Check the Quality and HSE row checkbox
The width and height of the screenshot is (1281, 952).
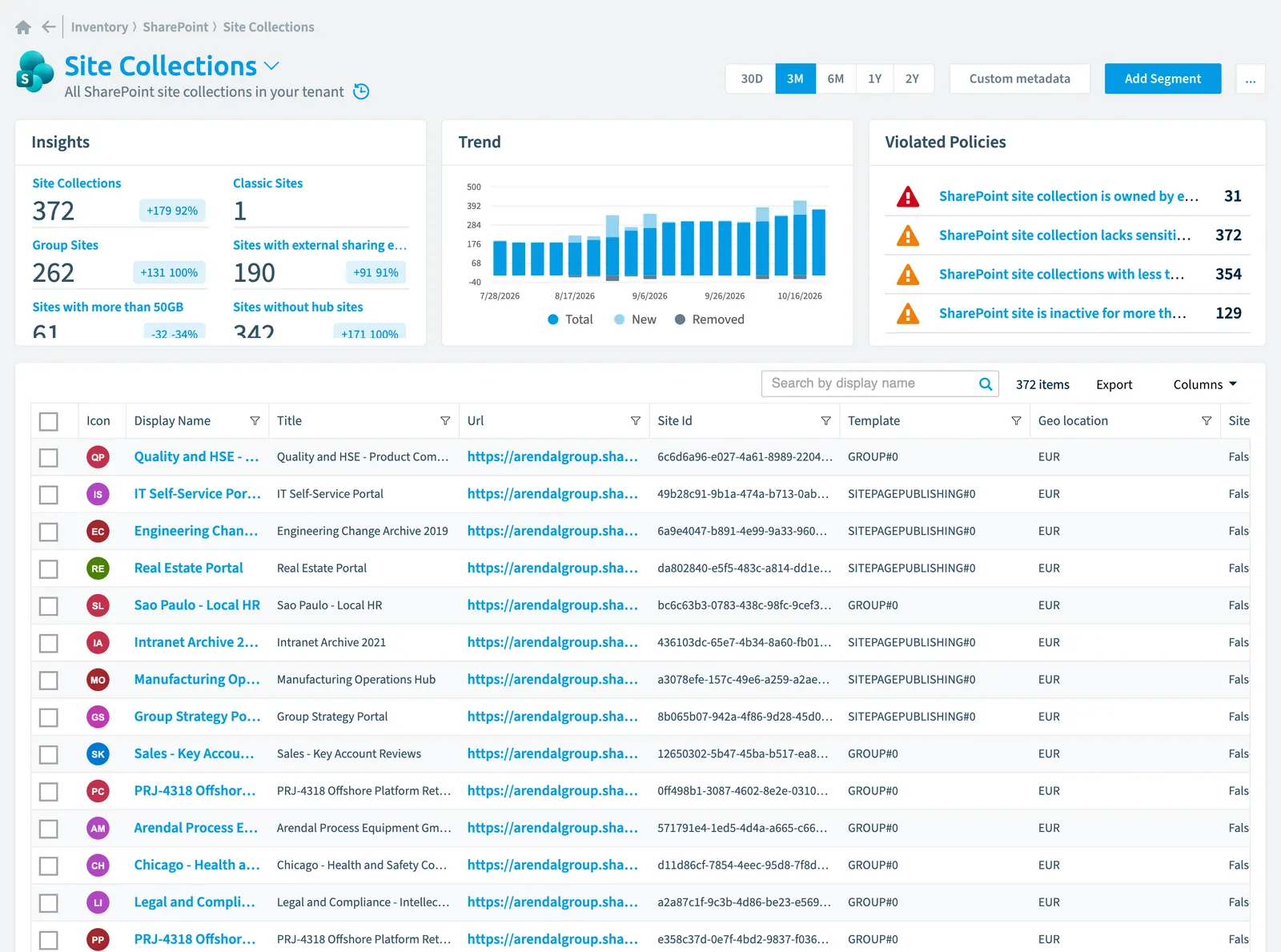click(49, 457)
